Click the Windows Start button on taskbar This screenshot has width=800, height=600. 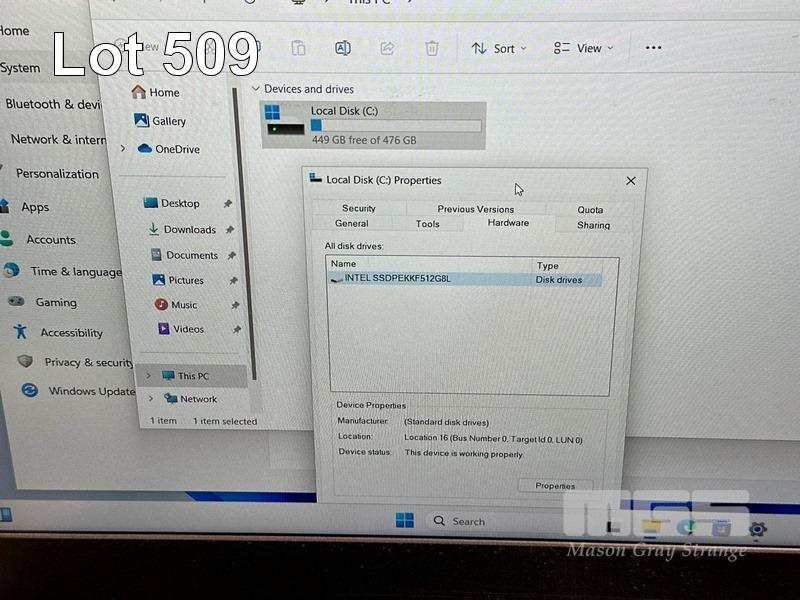coord(404,520)
